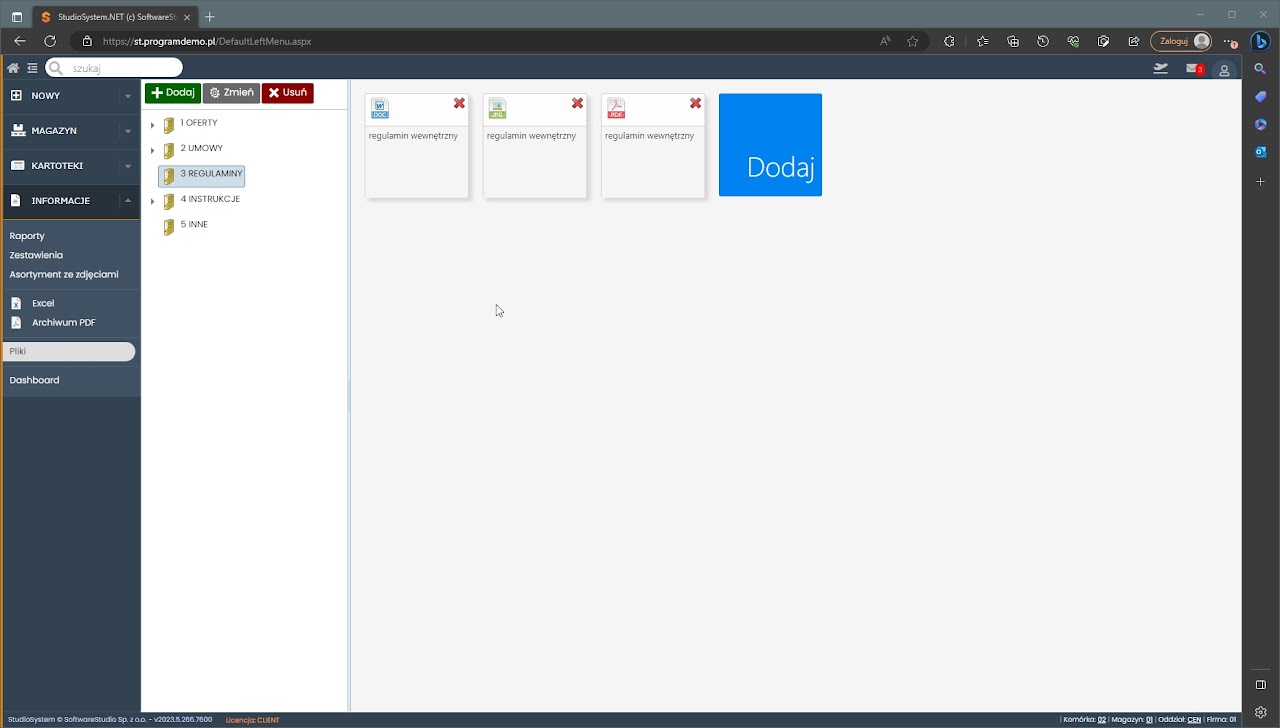Expand the 4 INSTRUKCJE folder arrow
The image size is (1280, 728).
click(152, 201)
